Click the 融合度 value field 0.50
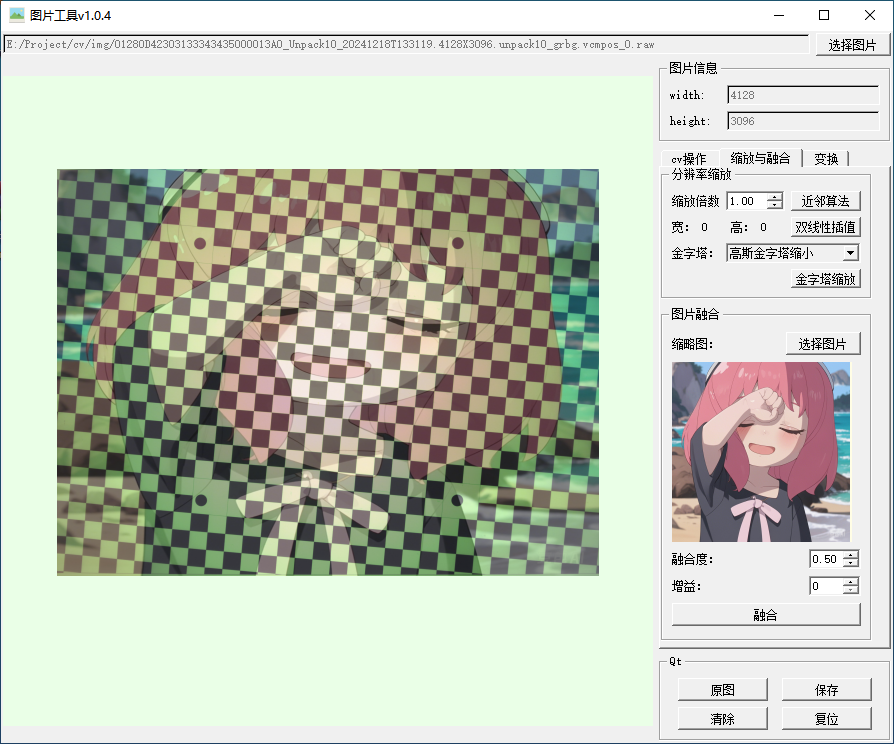The height and width of the screenshot is (744, 894). coord(826,559)
